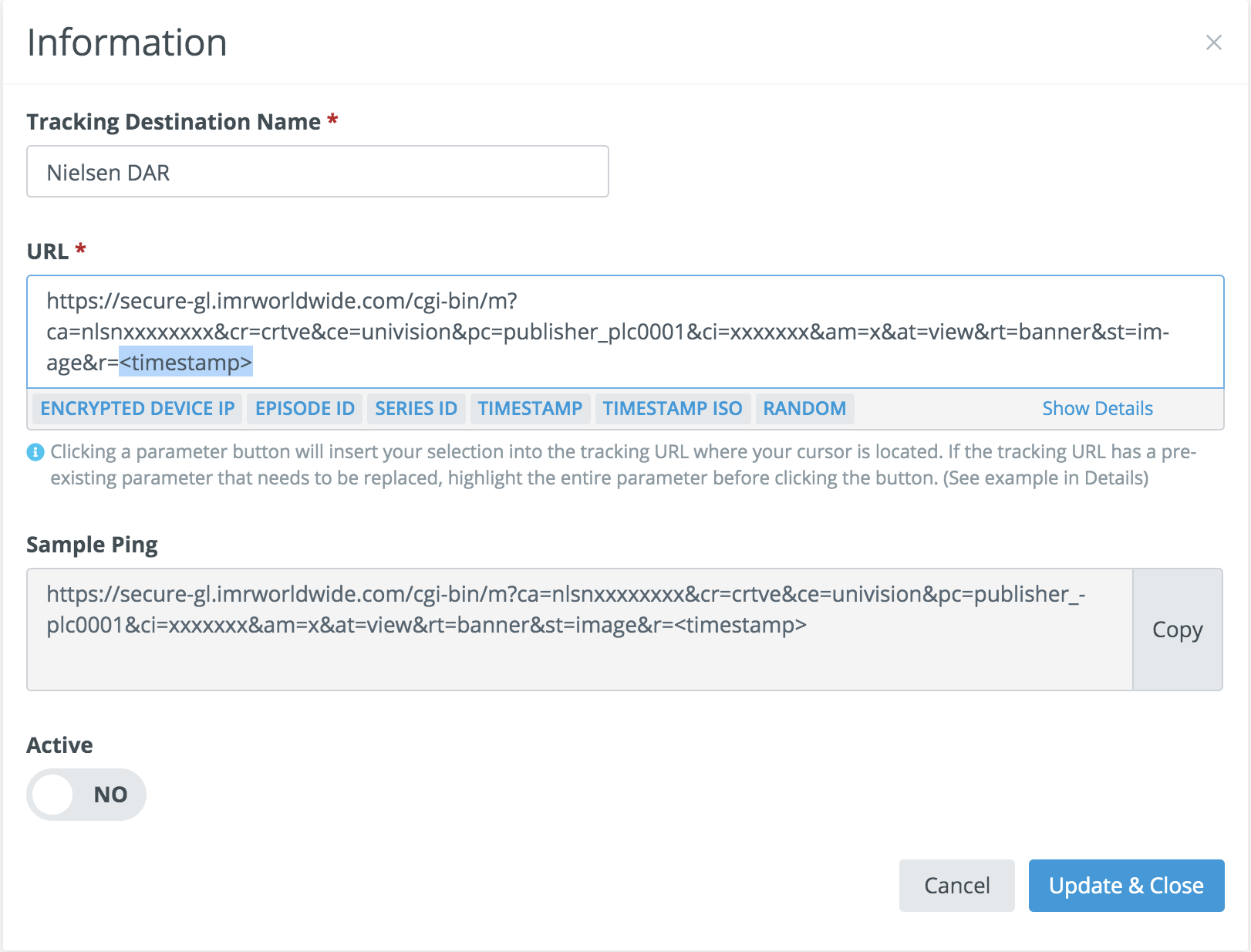This screenshot has width=1251, height=952.
Task: Copy the Sample Ping URL
Action: [x=1177, y=630]
